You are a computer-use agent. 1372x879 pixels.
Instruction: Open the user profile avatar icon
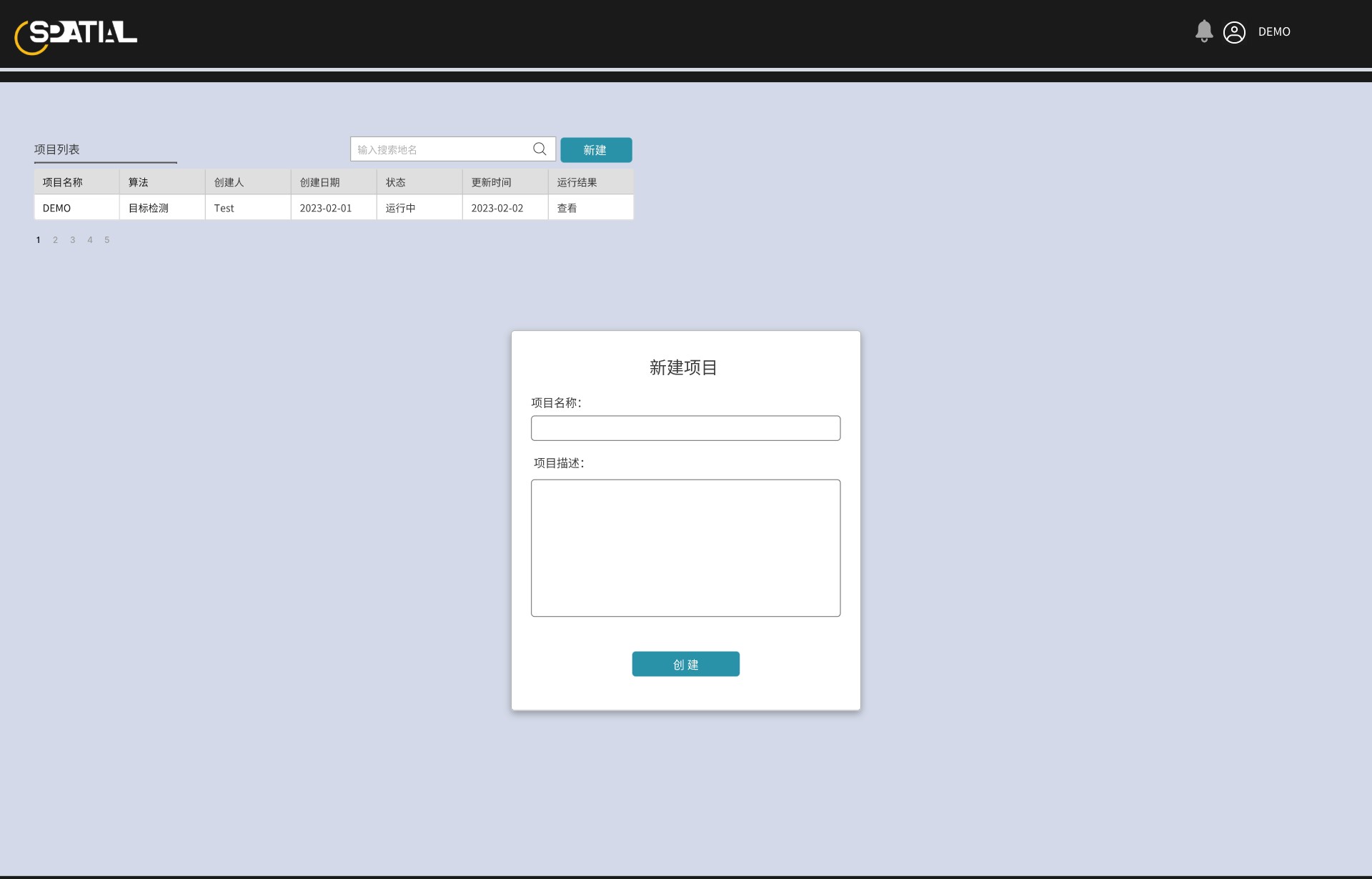pos(1234,32)
